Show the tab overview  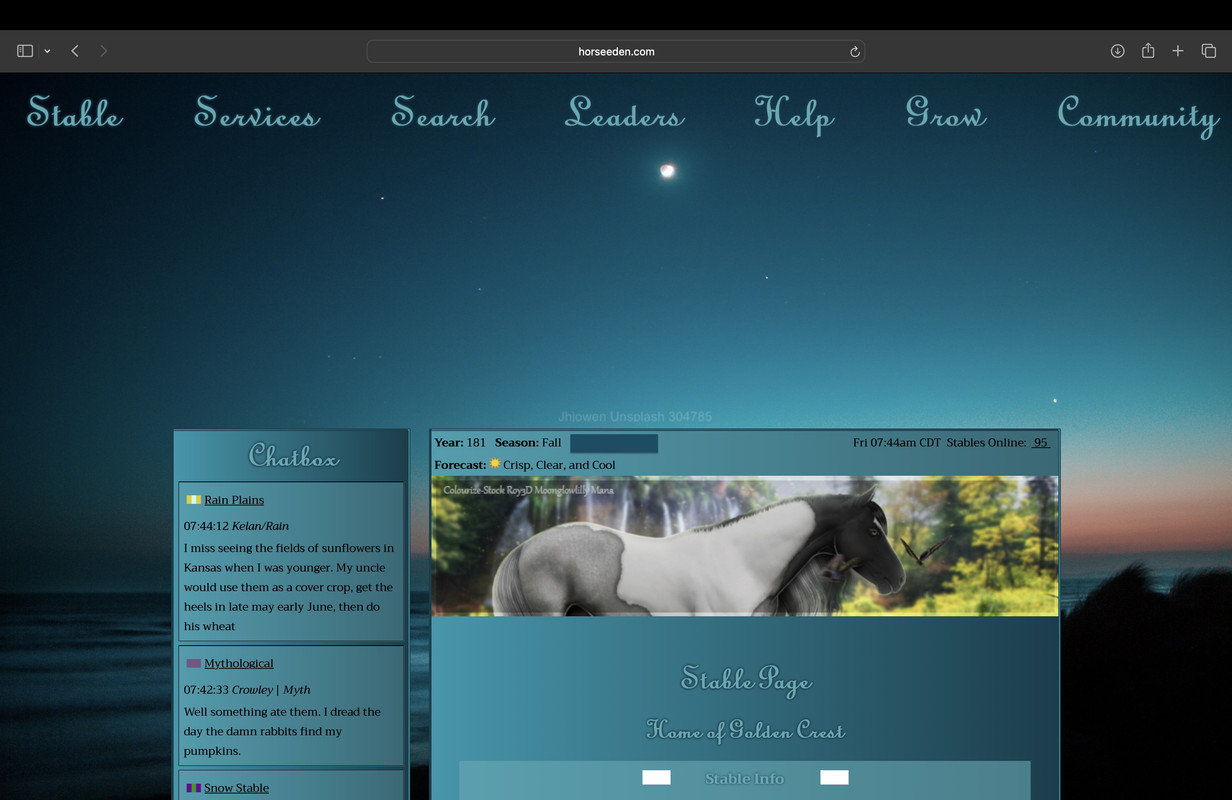point(1208,51)
